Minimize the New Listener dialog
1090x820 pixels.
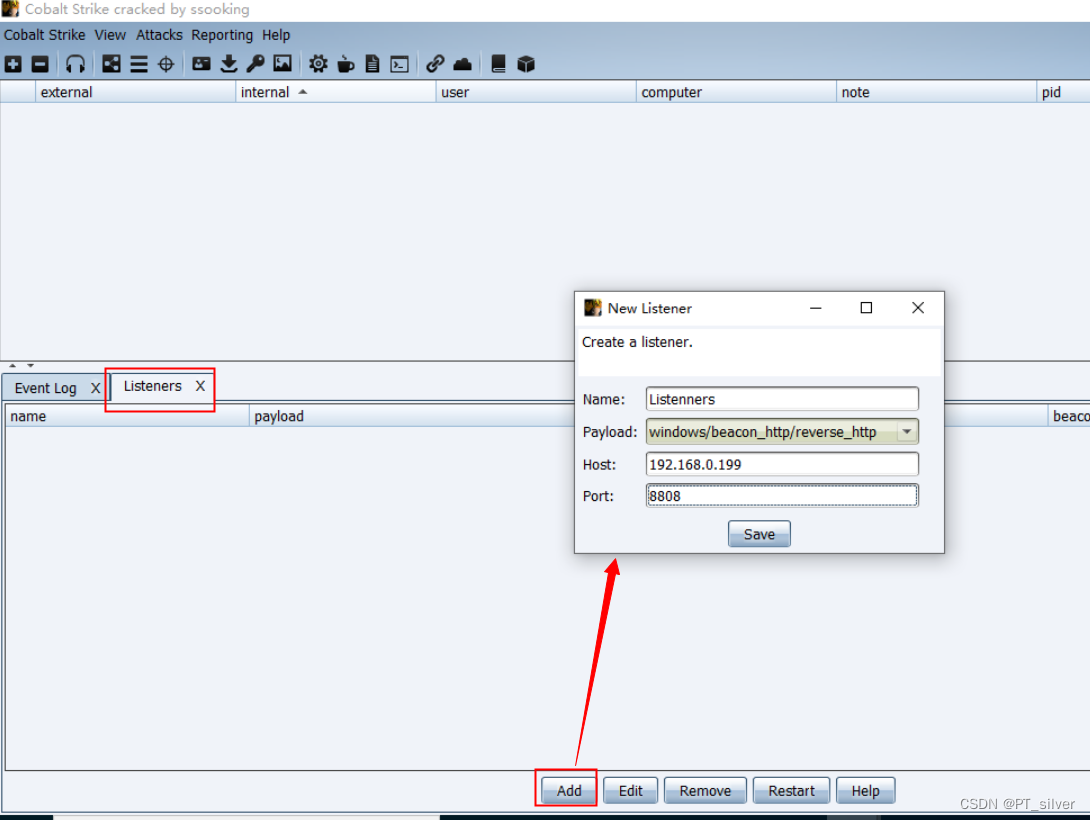coord(815,308)
